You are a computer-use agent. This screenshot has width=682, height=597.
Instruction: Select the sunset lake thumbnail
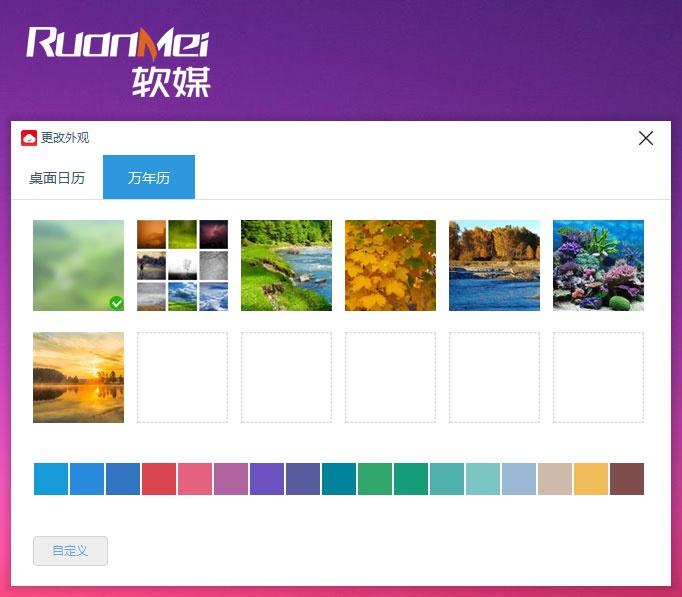[78, 377]
